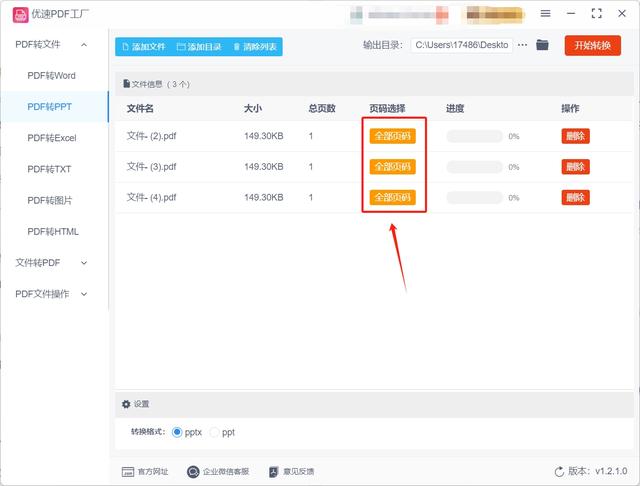
Task: Open PDF转HTML in sidebar
Action: [53, 231]
